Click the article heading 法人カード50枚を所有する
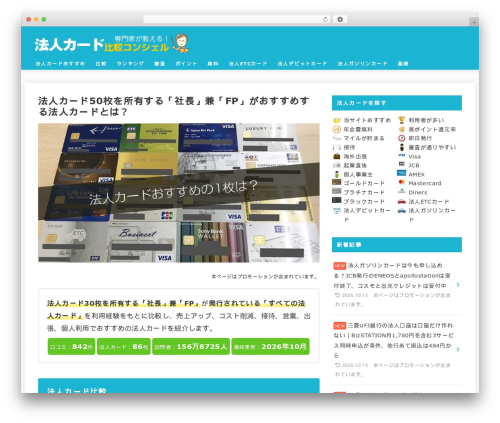Screen dimensions: 500x423 click(174, 106)
